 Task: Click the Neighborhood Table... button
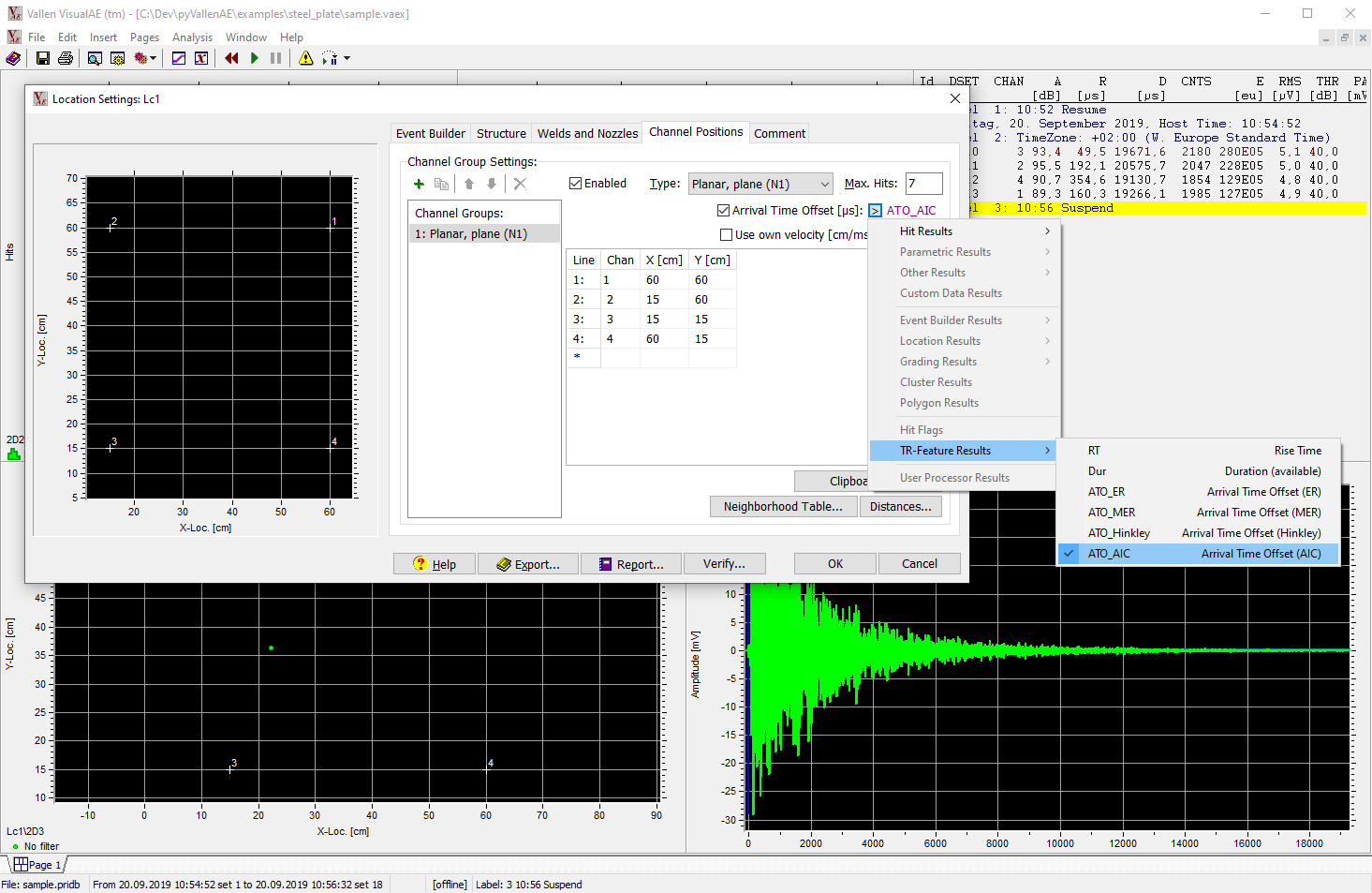coord(783,507)
